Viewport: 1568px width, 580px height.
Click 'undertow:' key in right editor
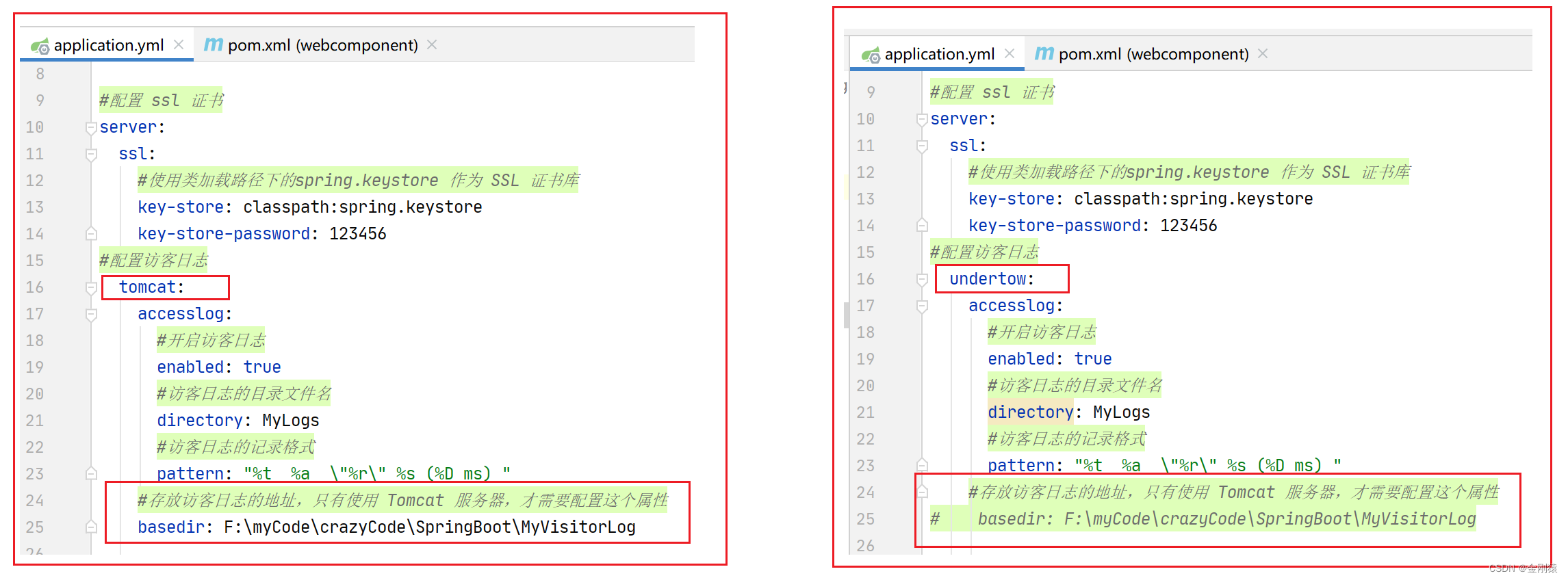click(992, 279)
